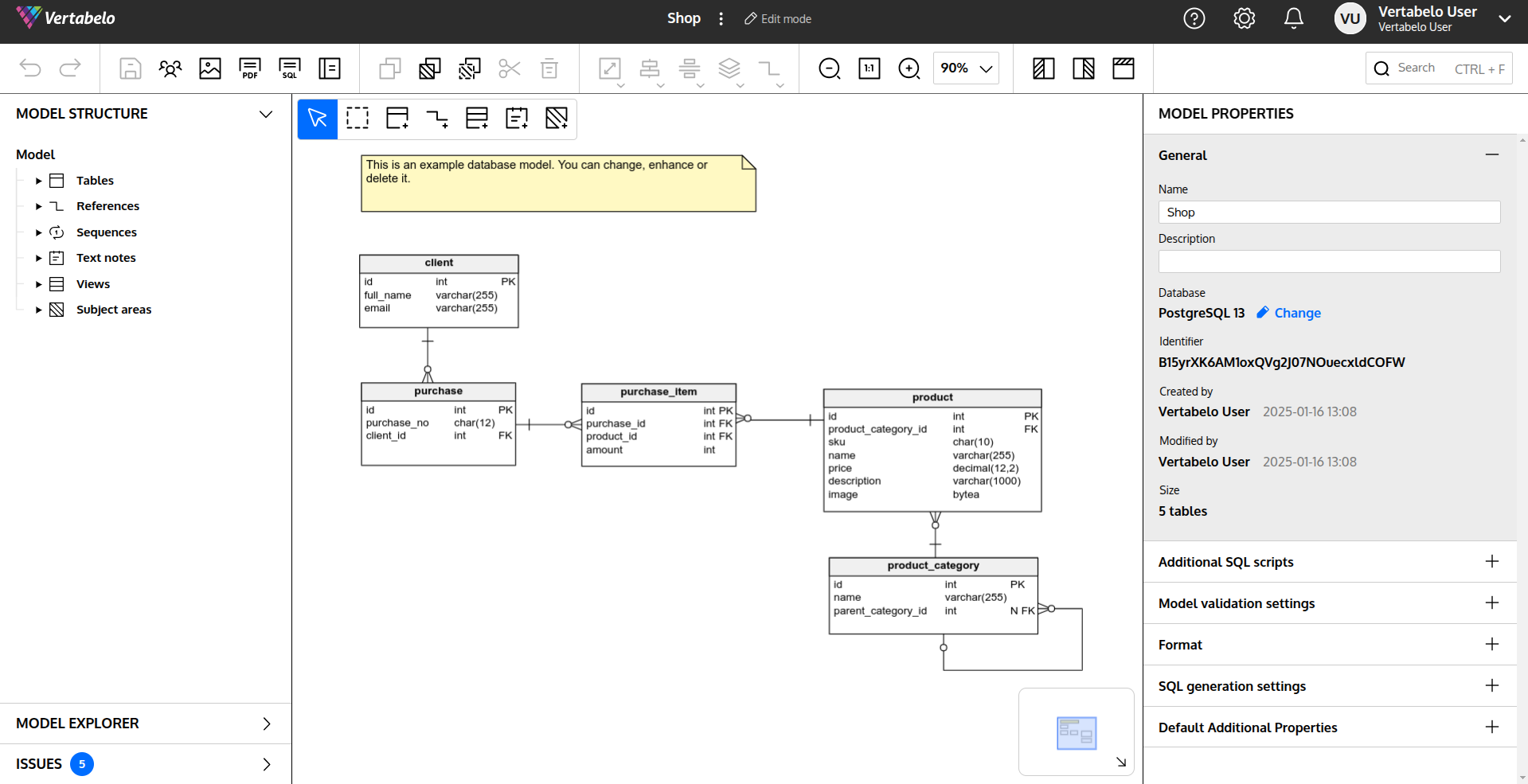
Task: Collapse the General section minus button
Action: click(1491, 154)
